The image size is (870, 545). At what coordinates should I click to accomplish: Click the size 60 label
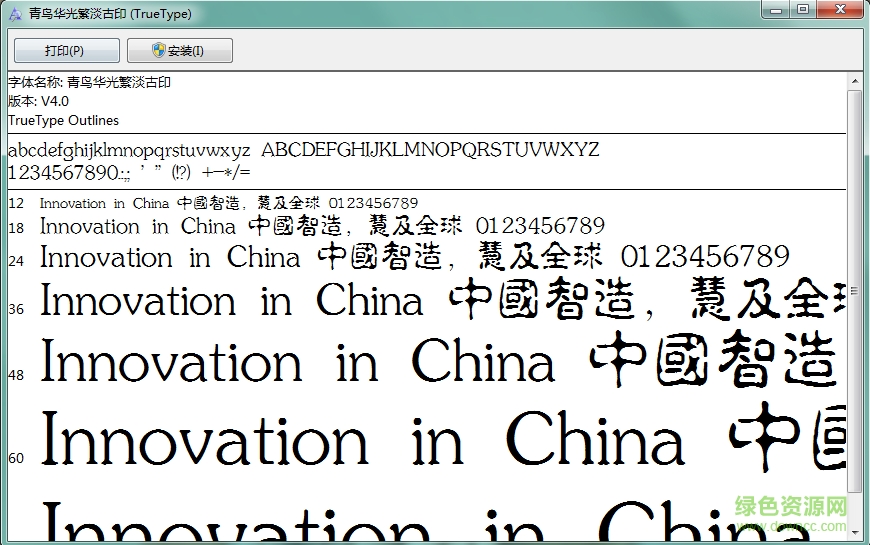tap(16, 458)
